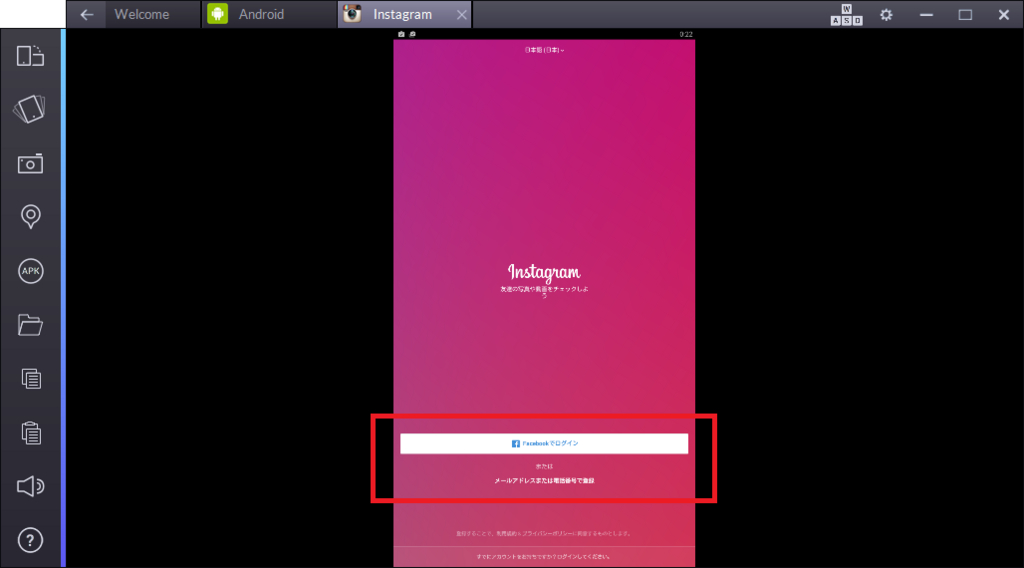Open help via the question mark icon
The width and height of the screenshot is (1024, 568).
(30, 541)
